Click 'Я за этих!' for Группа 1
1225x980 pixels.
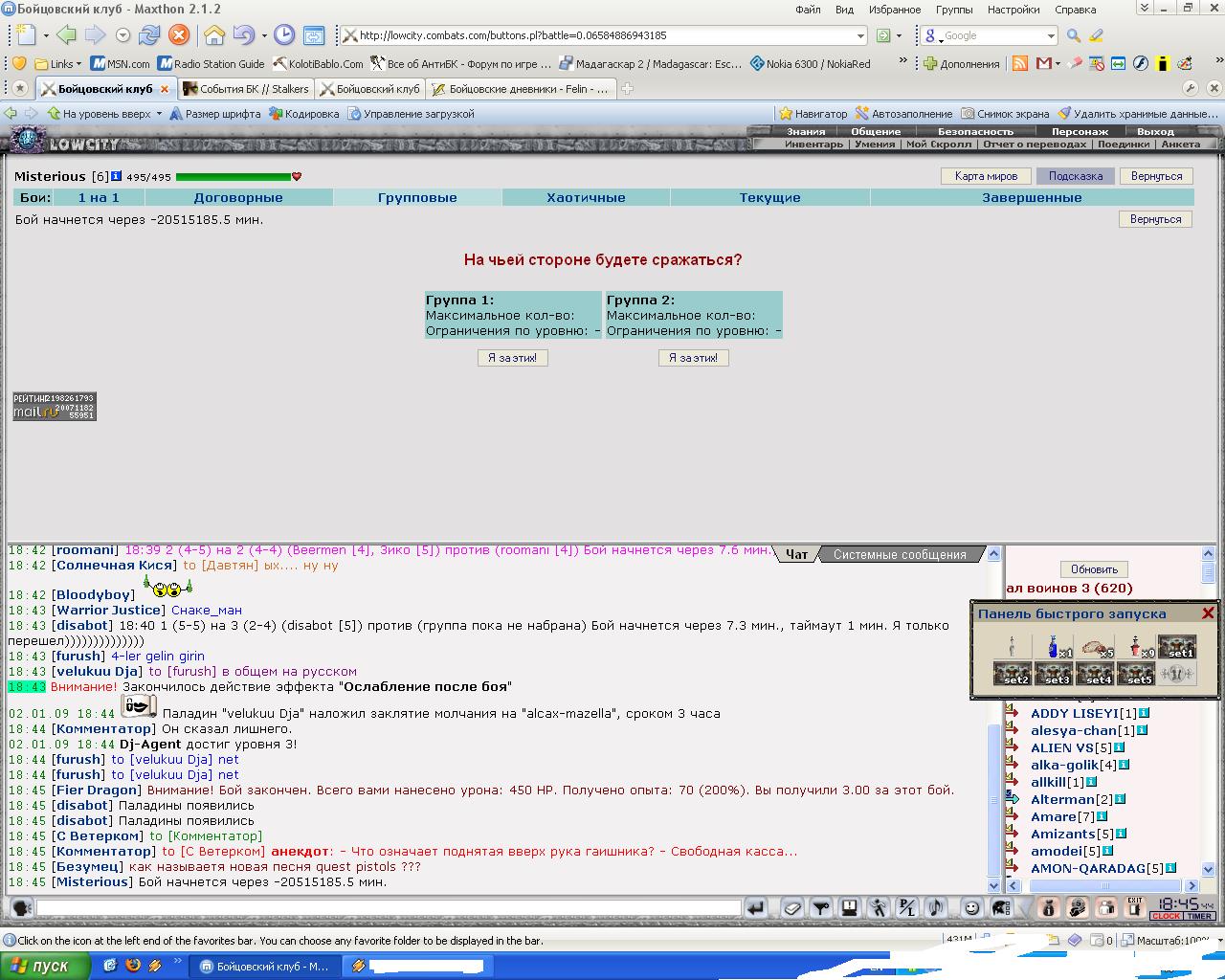pos(513,358)
